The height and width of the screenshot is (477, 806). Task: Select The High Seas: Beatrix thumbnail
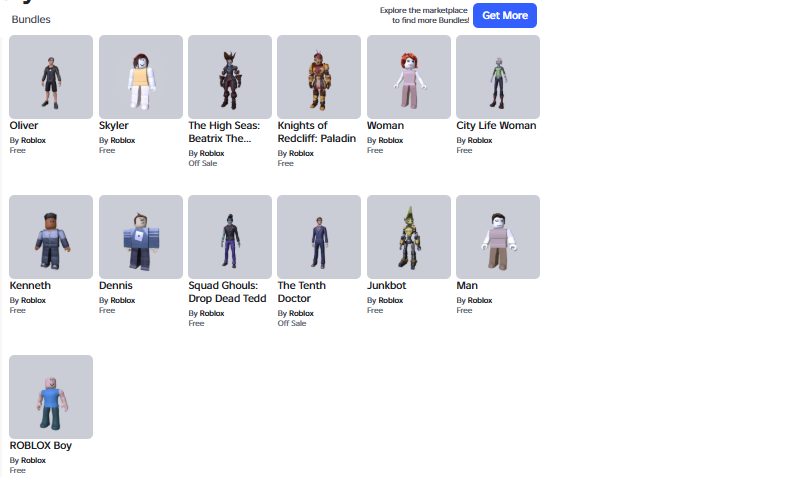click(x=230, y=77)
